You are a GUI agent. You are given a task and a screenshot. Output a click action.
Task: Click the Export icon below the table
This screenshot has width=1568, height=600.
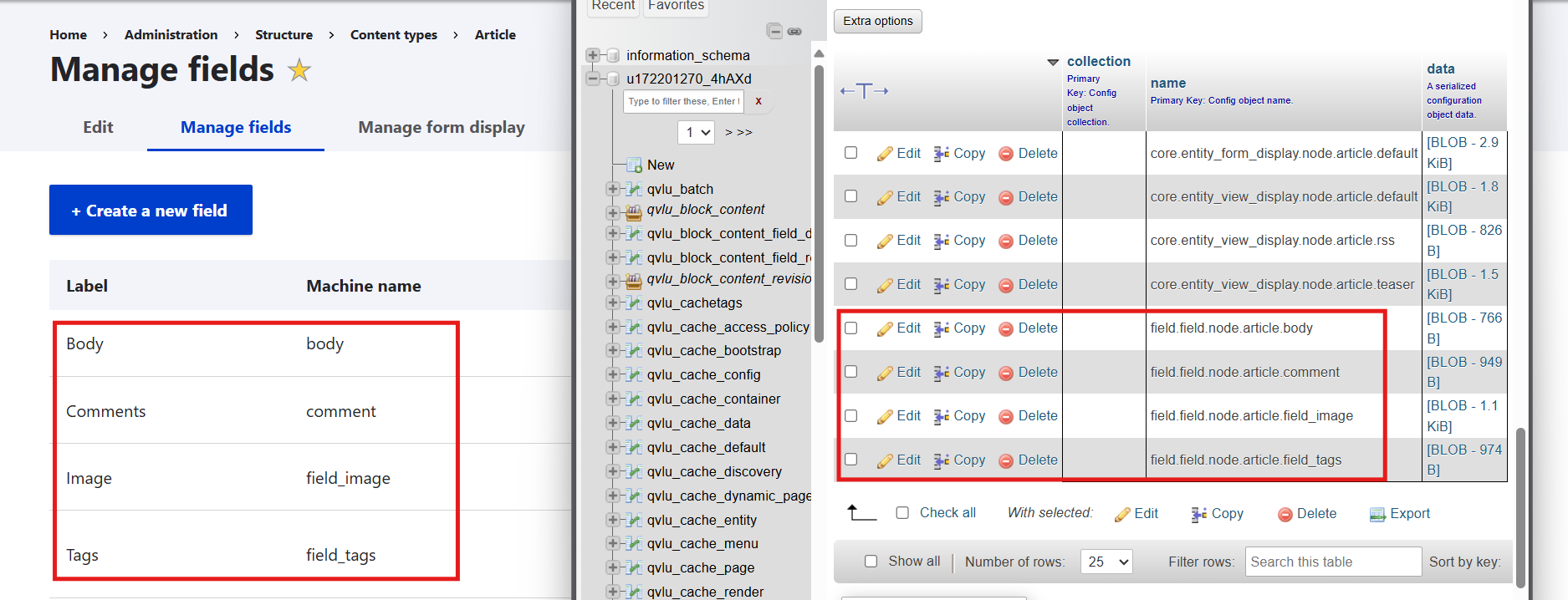click(1376, 514)
